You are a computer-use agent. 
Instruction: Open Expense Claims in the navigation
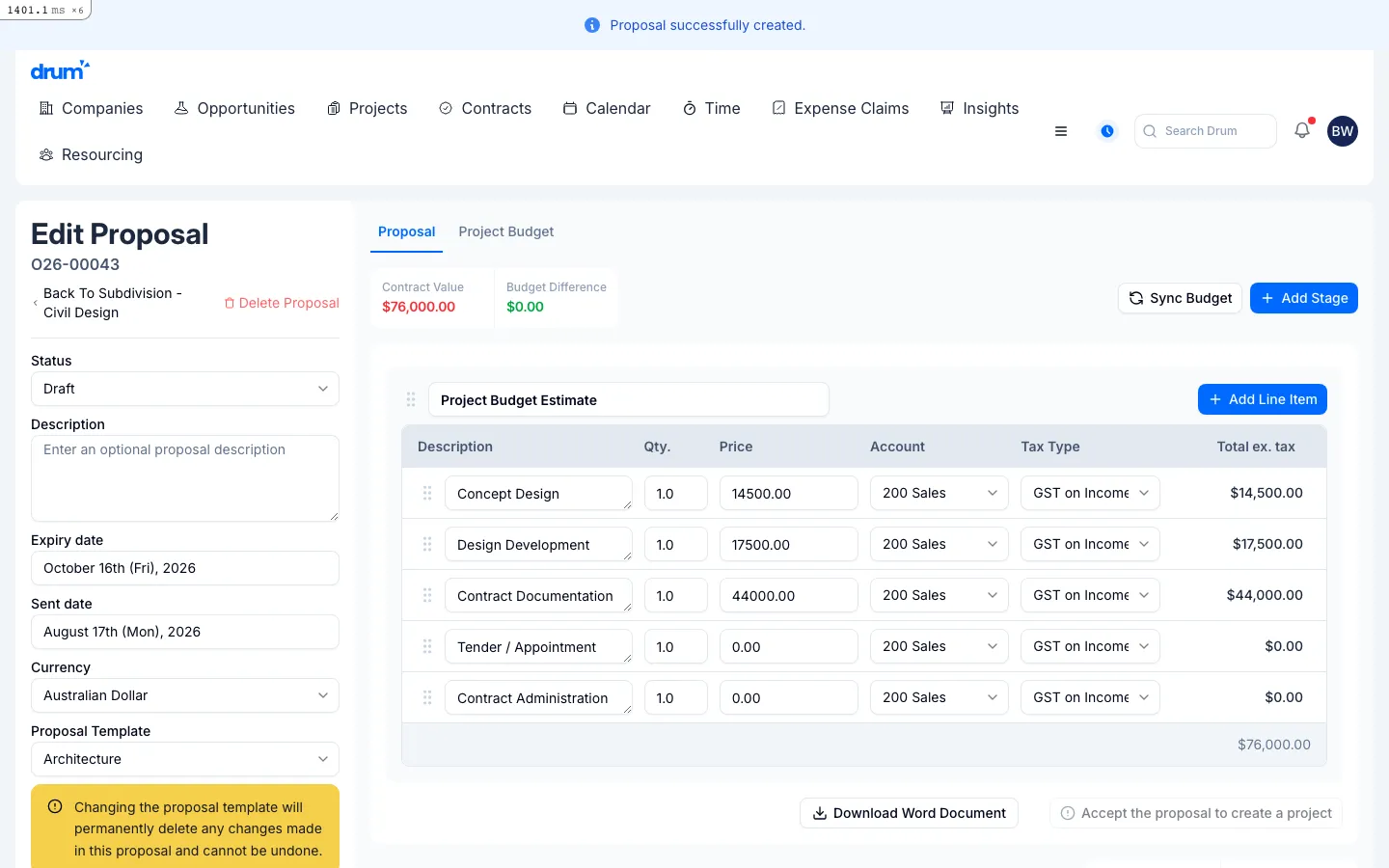[840, 108]
